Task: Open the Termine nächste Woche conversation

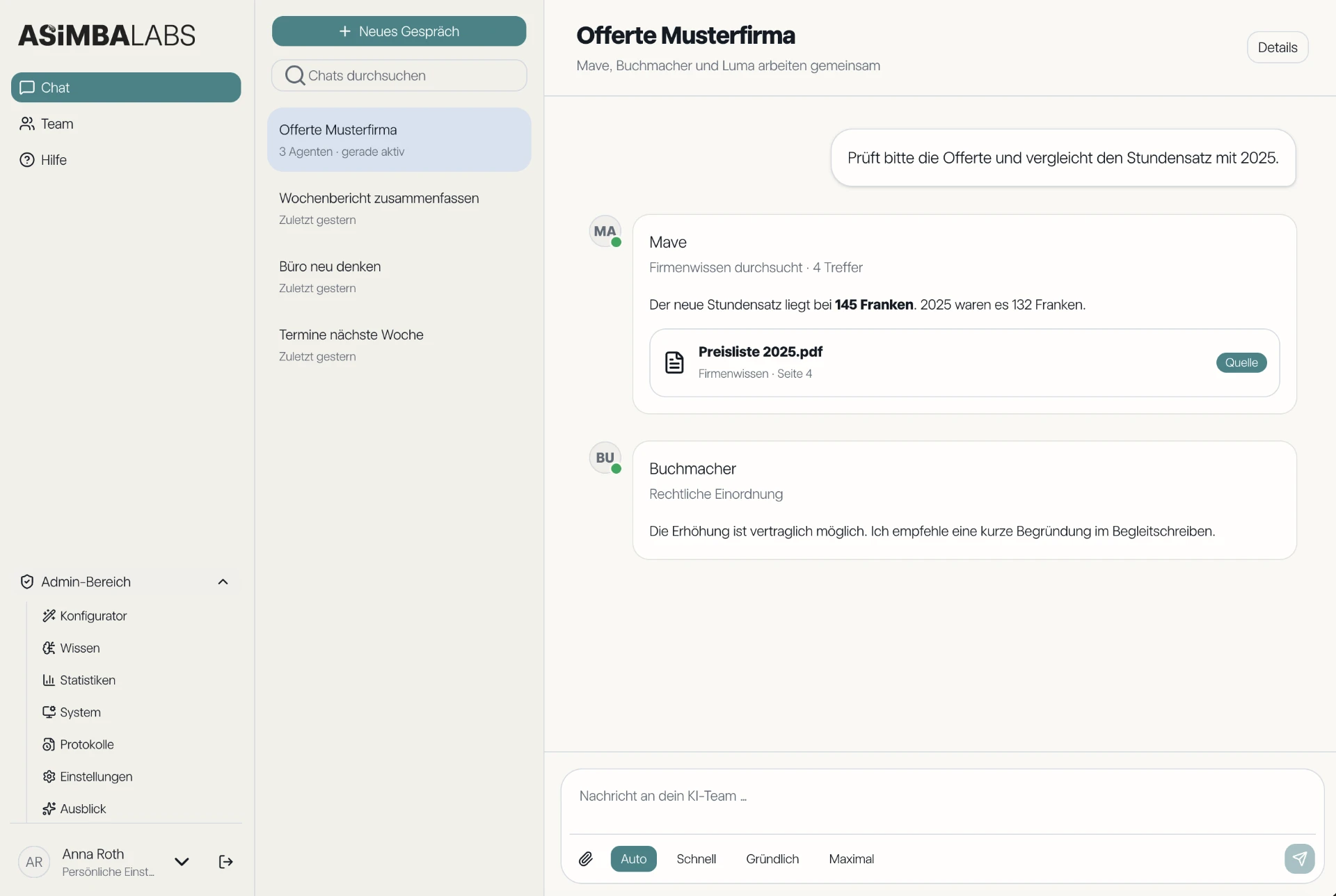Action: [x=399, y=344]
